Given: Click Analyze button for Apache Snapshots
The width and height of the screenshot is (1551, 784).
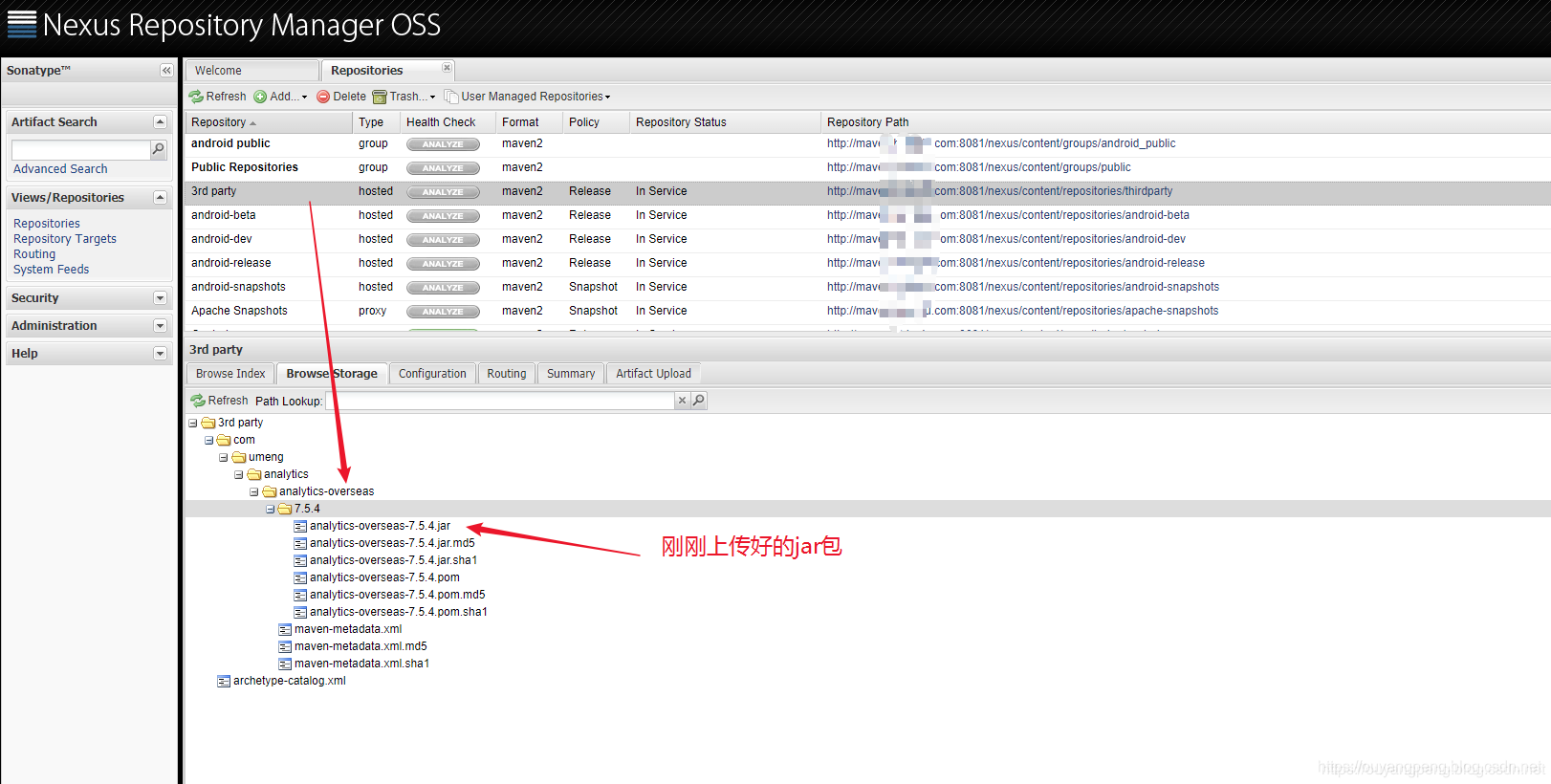Looking at the screenshot, I should (443, 312).
